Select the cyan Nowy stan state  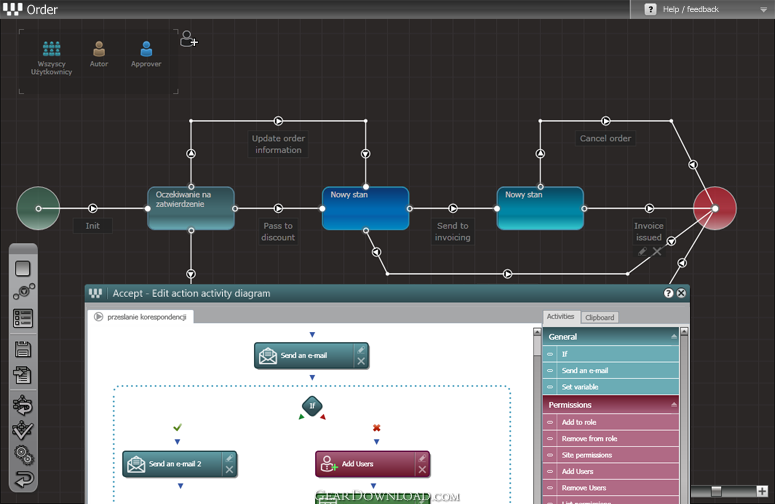click(x=540, y=208)
